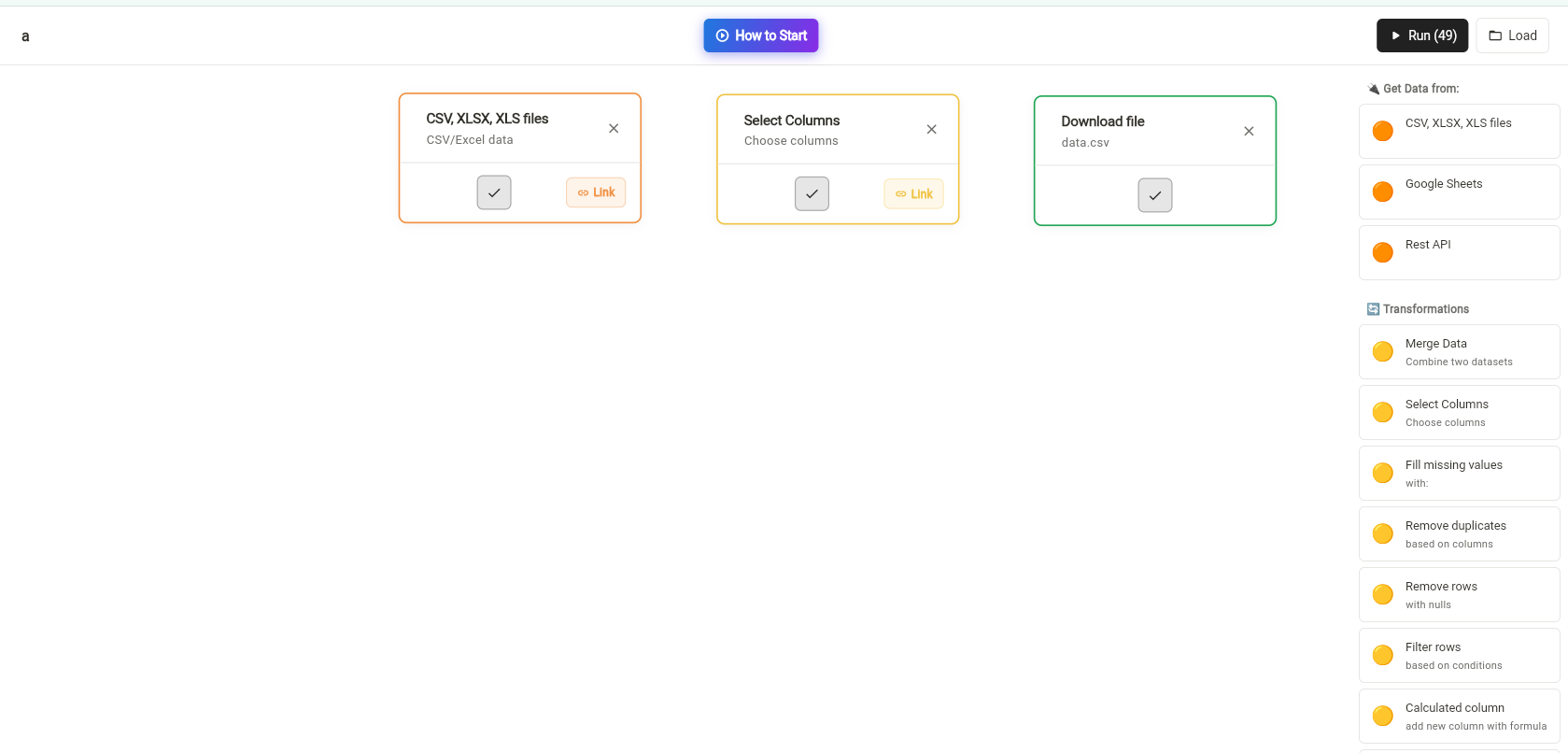The image size is (1568, 753).
Task: Select orange icon for Rest API source
Action: pyautogui.click(x=1383, y=252)
